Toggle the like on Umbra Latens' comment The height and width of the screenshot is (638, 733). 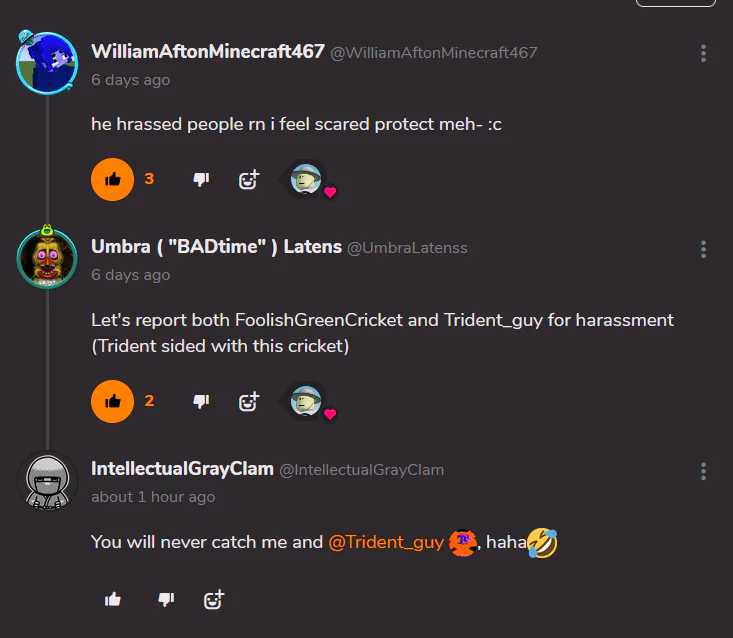(112, 401)
